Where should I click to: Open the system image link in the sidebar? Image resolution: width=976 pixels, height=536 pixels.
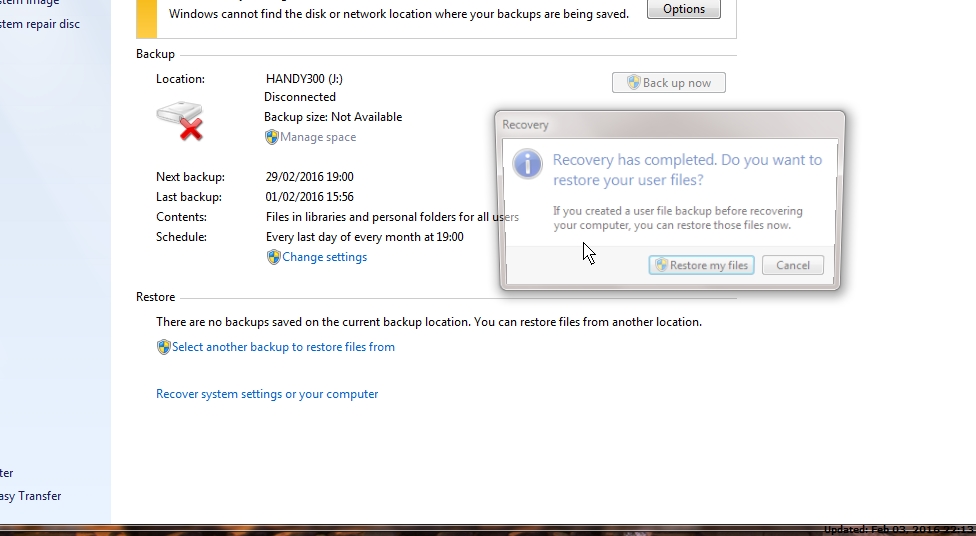(30, 3)
